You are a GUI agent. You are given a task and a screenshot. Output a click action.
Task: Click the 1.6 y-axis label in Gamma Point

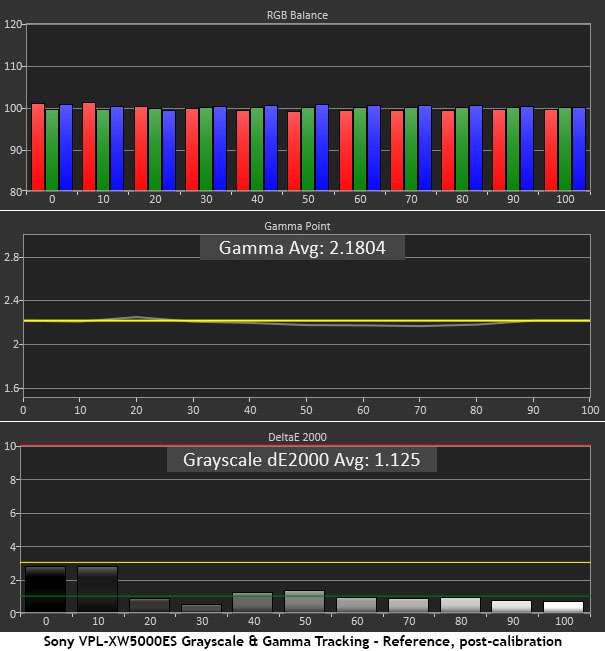[x=12, y=388]
